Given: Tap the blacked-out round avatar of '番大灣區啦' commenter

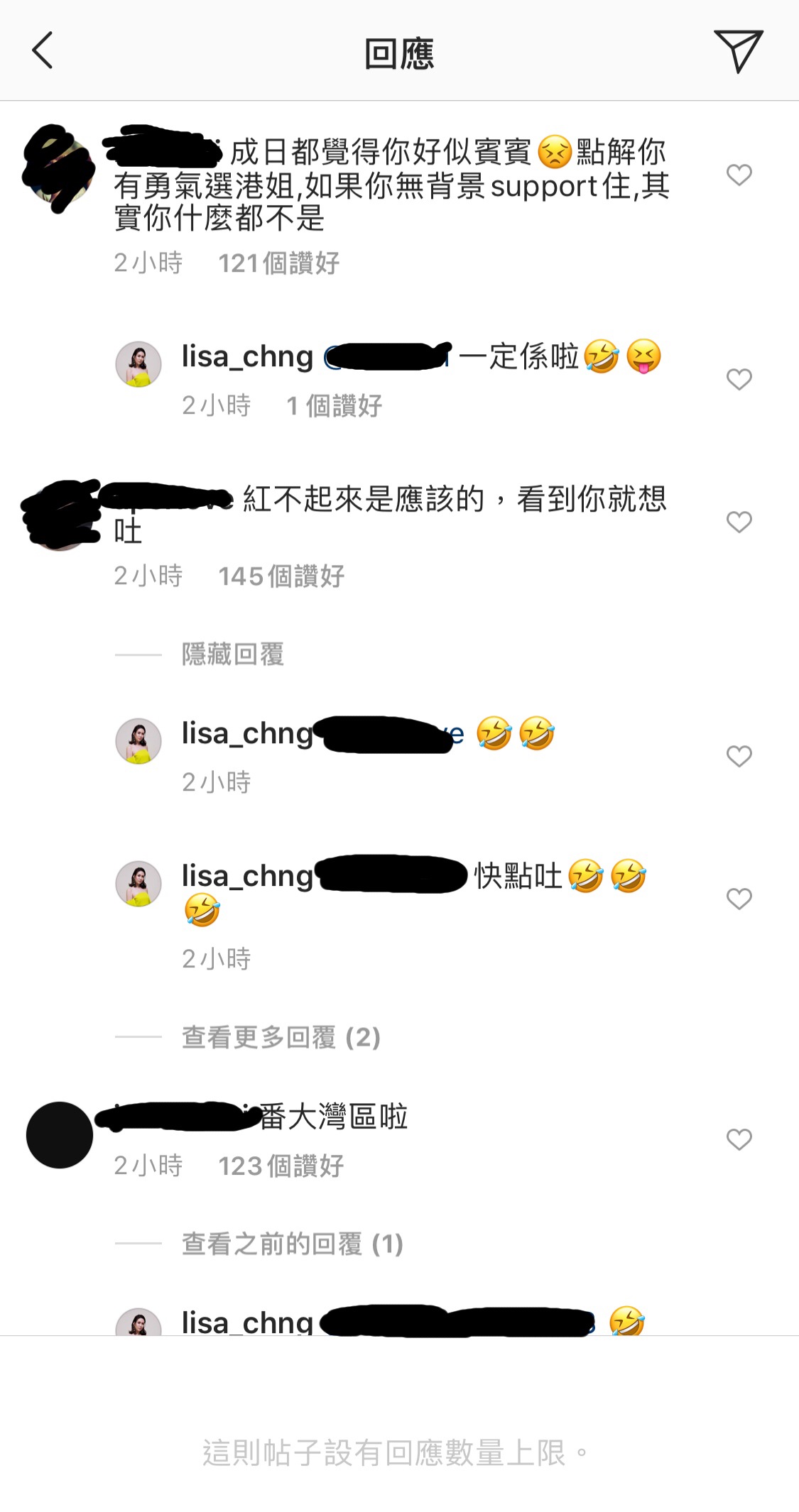Looking at the screenshot, I should (x=60, y=1135).
